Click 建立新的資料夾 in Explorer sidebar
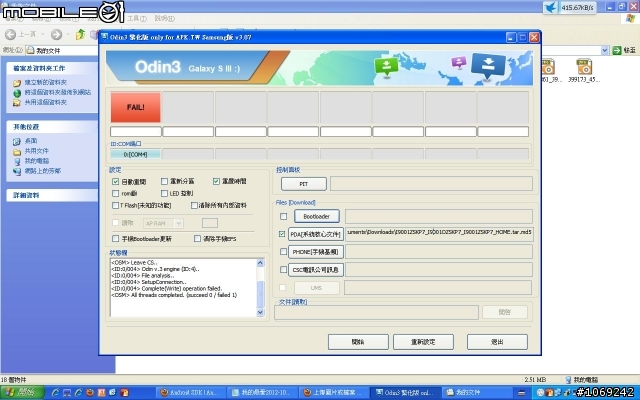Image resolution: width=640 pixels, height=400 pixels. tap(46, 82)
